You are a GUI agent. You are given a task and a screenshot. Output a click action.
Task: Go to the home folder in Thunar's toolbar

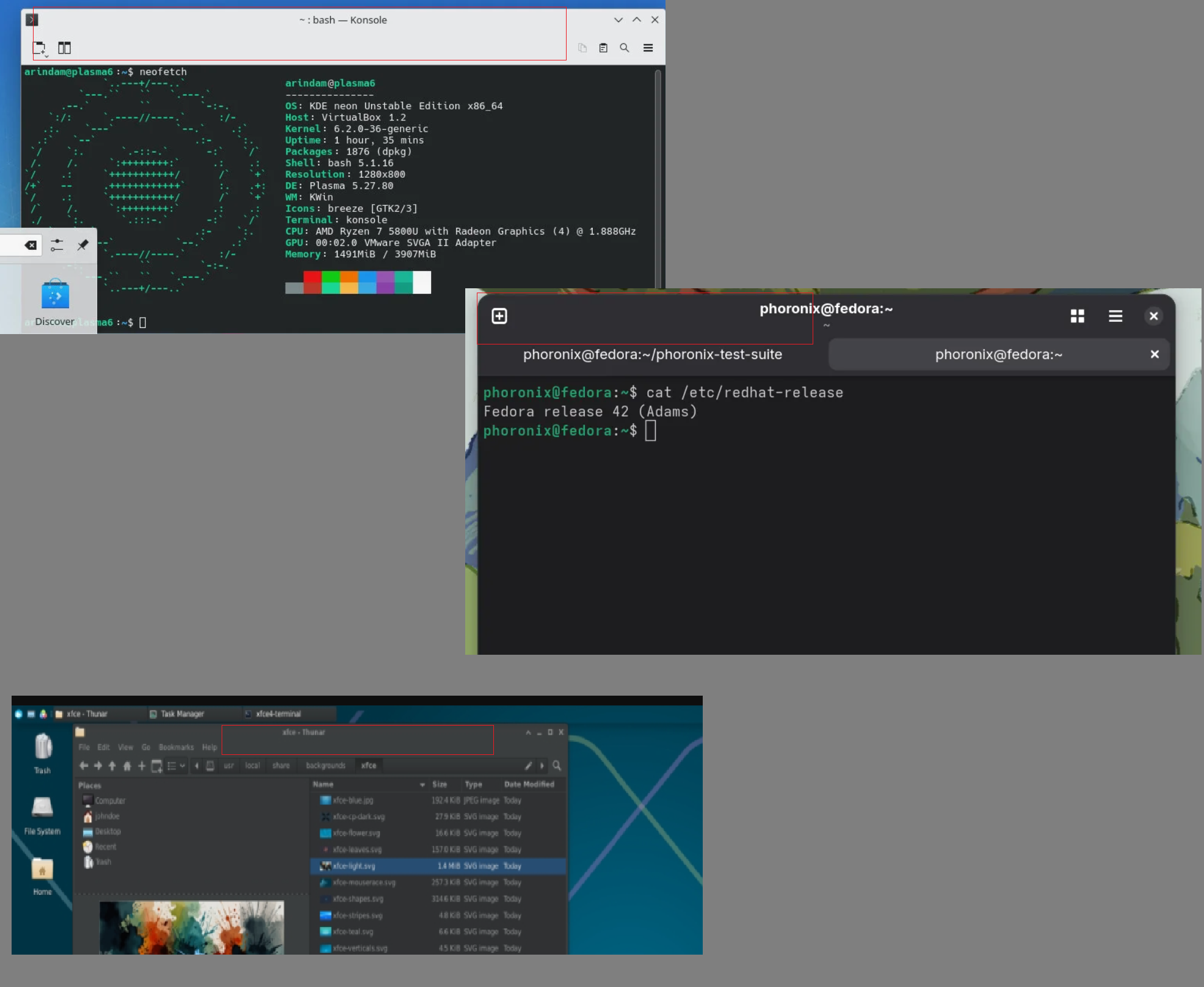[x=127, y=766]
